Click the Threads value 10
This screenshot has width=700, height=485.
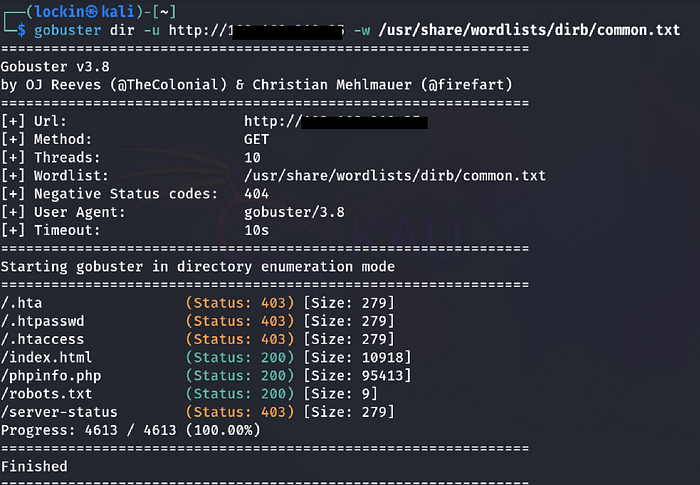[x=252, y=158]
